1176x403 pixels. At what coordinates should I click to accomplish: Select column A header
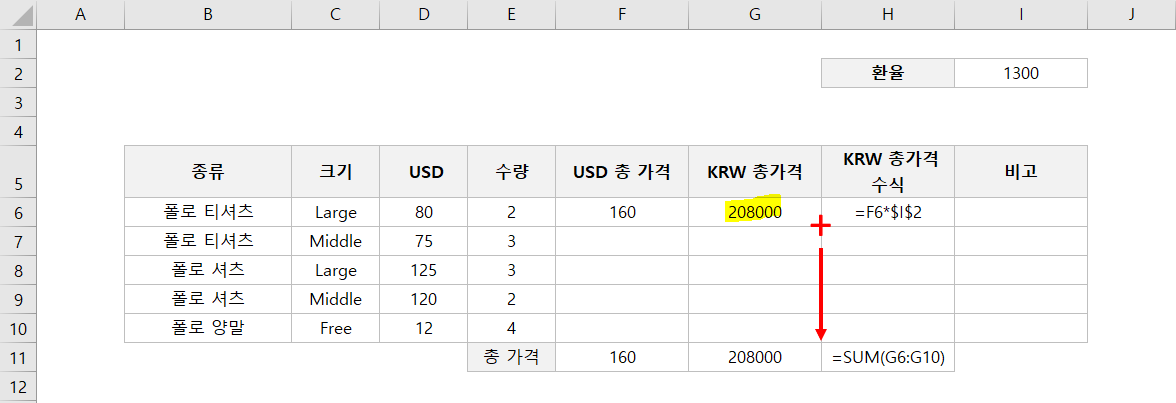click(x=80, y=15)
